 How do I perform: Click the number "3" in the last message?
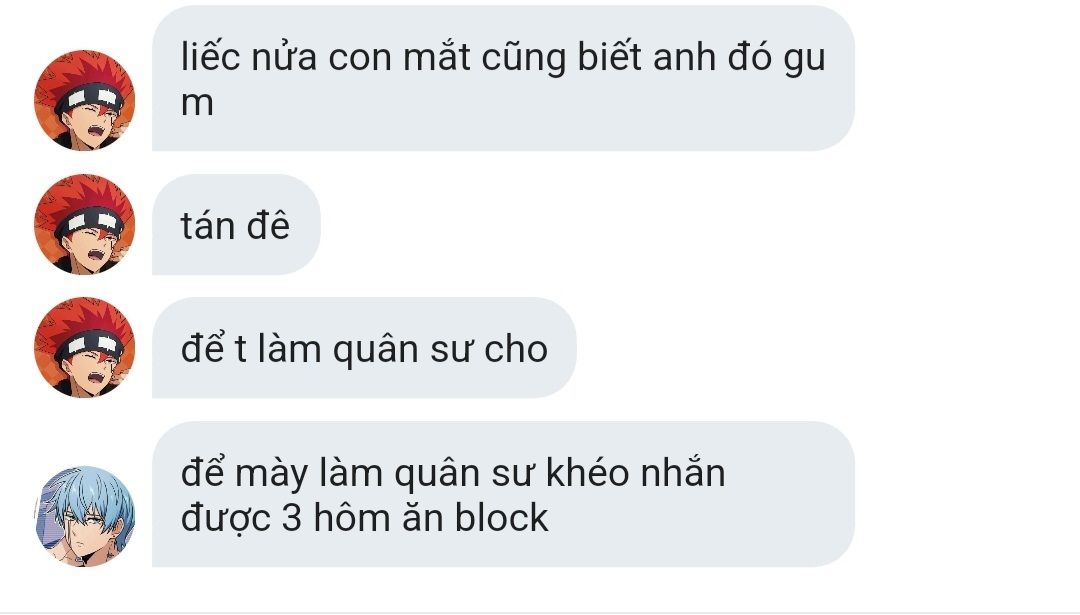(x=291, y=518)
